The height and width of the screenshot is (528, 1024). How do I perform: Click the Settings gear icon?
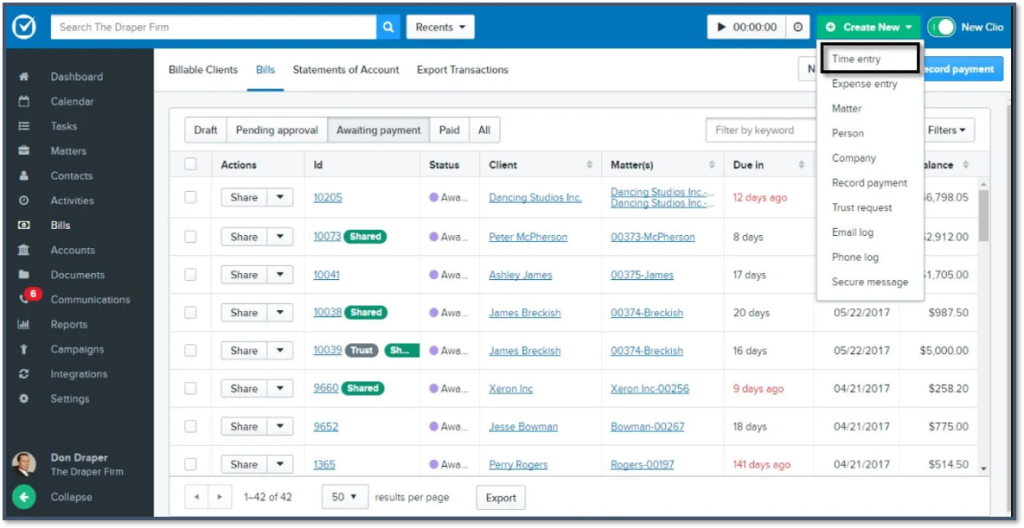[x=24, y=399]
